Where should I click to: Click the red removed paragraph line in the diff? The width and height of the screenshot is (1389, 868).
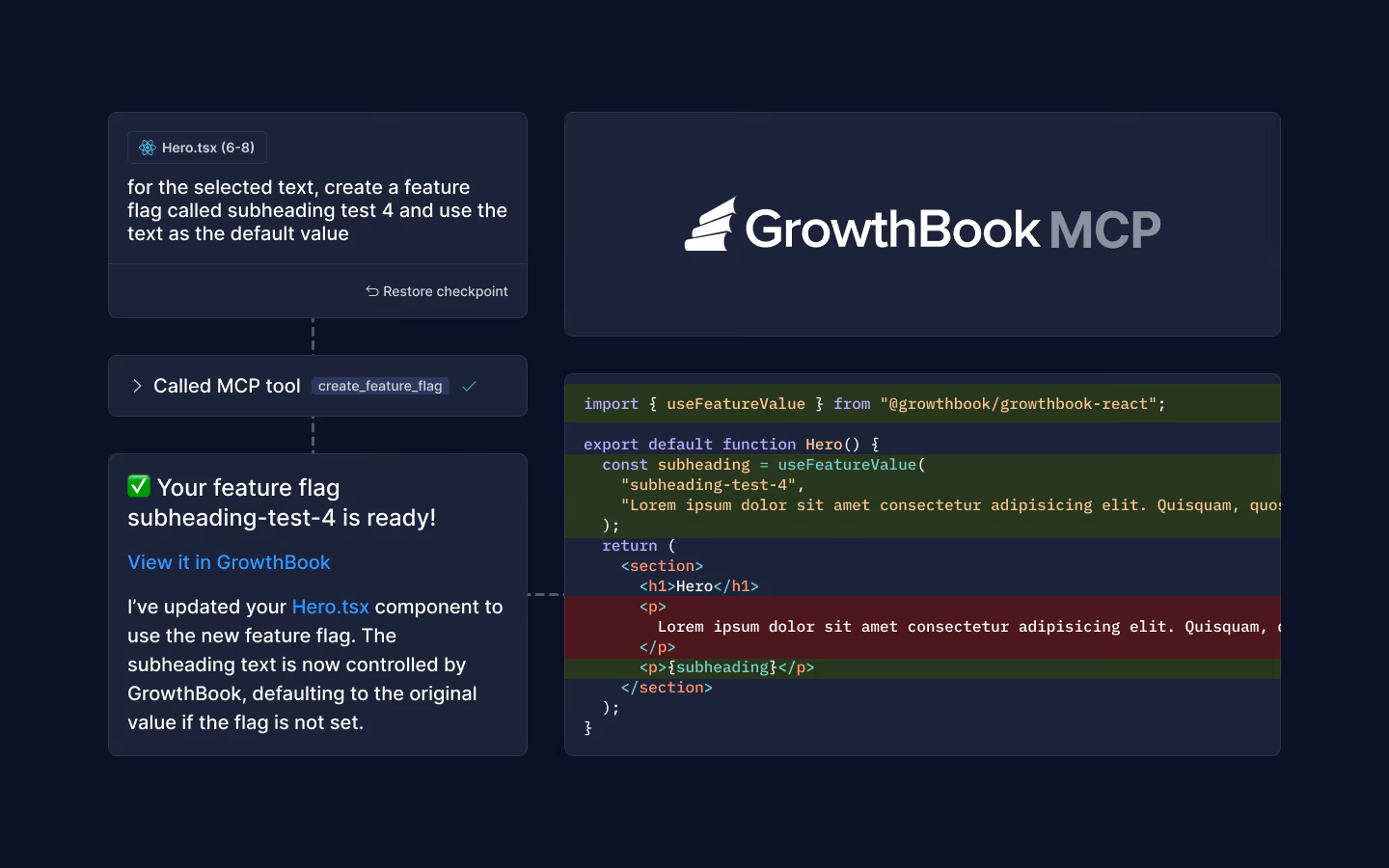pos(916,627)
